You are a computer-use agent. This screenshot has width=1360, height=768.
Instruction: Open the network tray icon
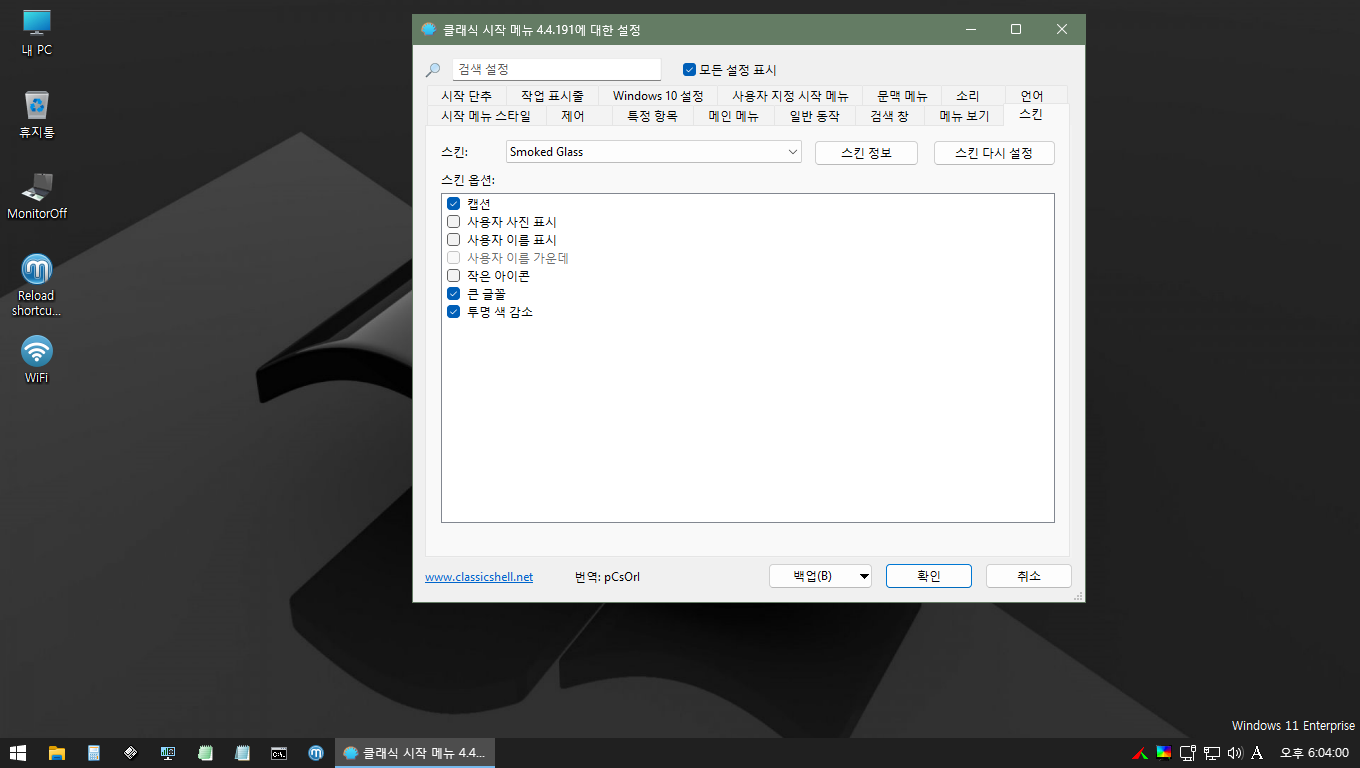[1212, 753]
